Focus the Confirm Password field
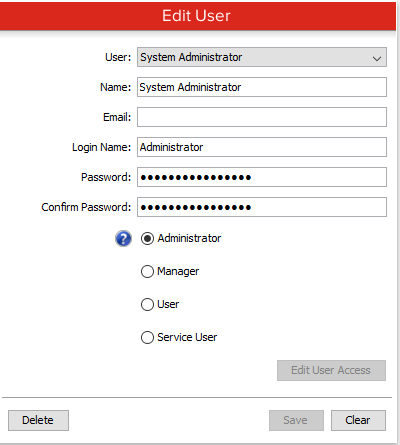The height and width of the screenshot is (445, 400). click(262, 207)
